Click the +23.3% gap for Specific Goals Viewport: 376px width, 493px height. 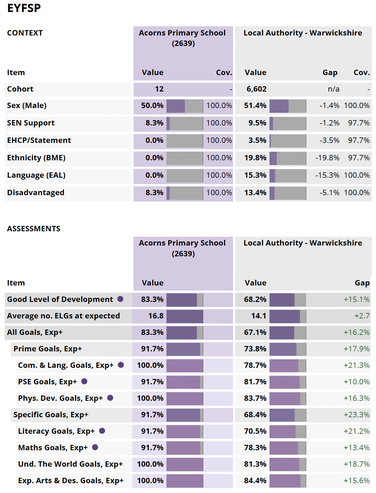click(x=357, y=415)
